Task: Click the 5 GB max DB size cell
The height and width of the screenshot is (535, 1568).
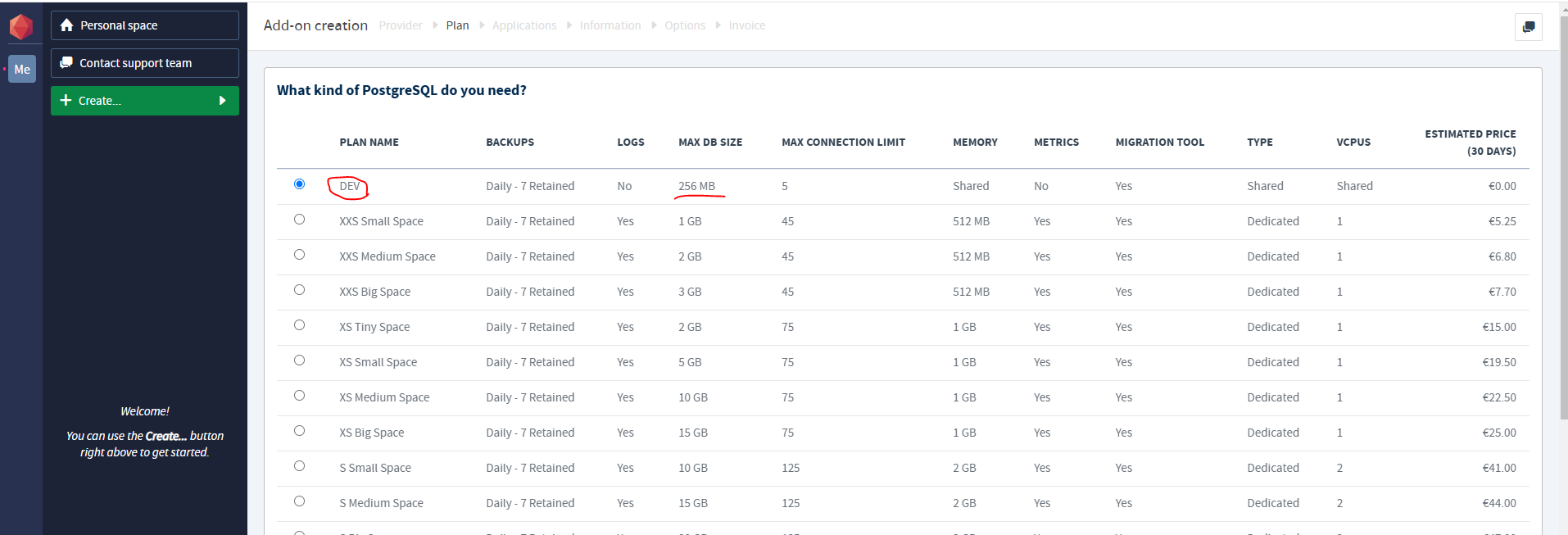Action: [690, 362]
